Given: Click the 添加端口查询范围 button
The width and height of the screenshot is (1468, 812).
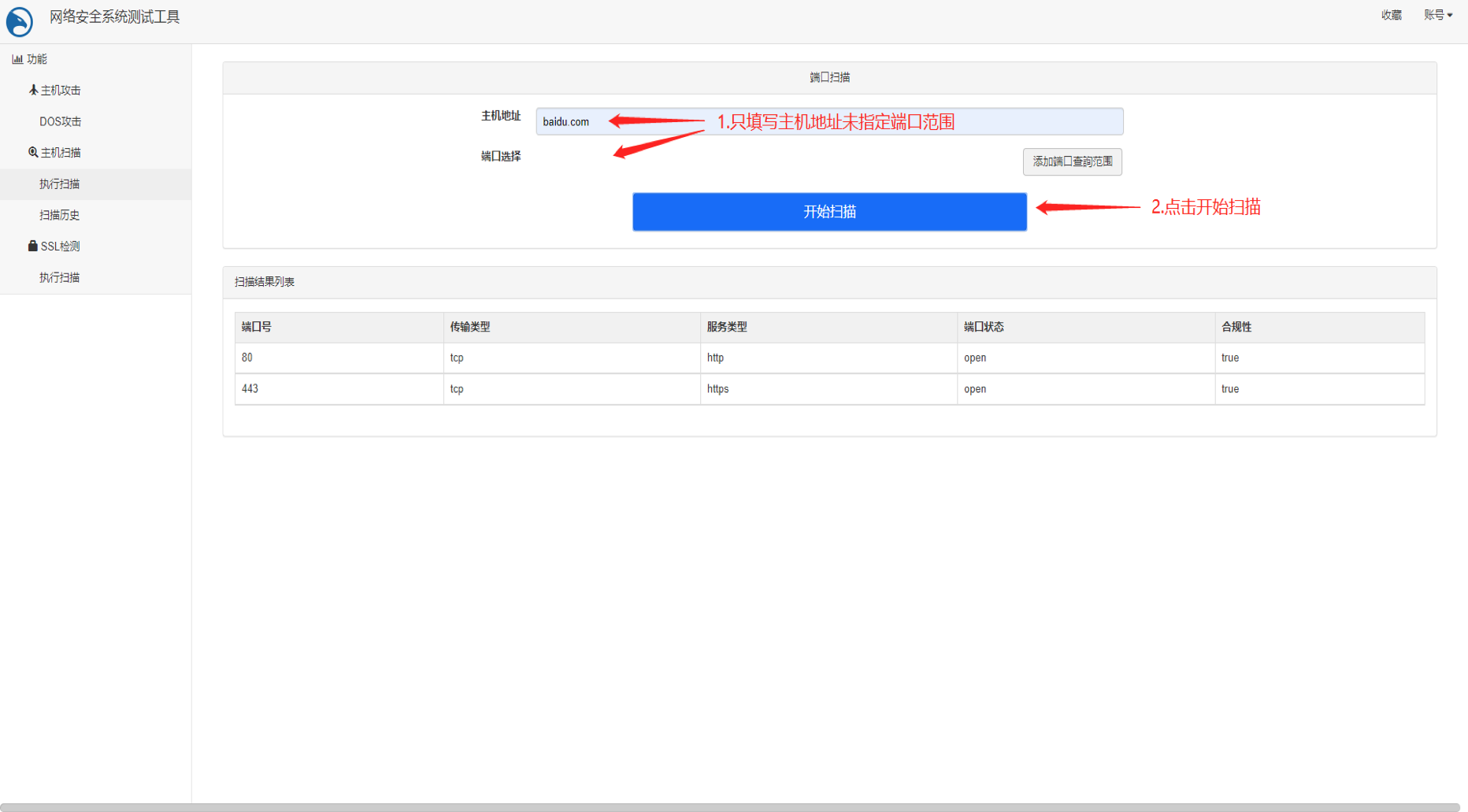Looking at the screenshot, I should click(1072, 161).
